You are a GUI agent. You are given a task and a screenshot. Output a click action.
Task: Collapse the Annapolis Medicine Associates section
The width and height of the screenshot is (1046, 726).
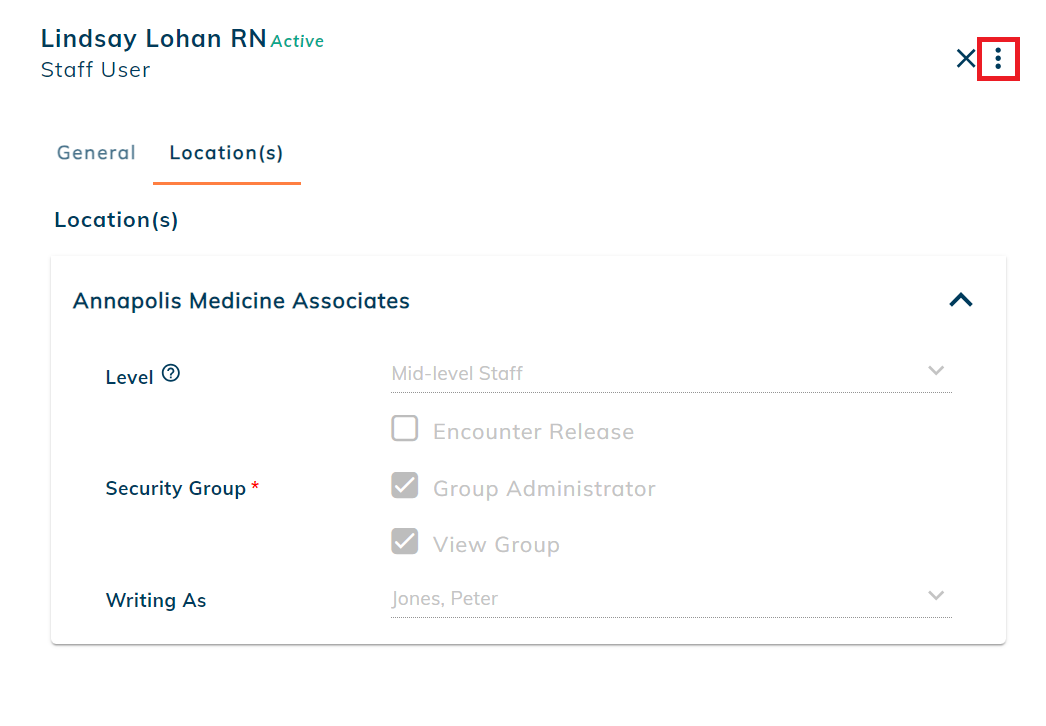click(961, 300)
